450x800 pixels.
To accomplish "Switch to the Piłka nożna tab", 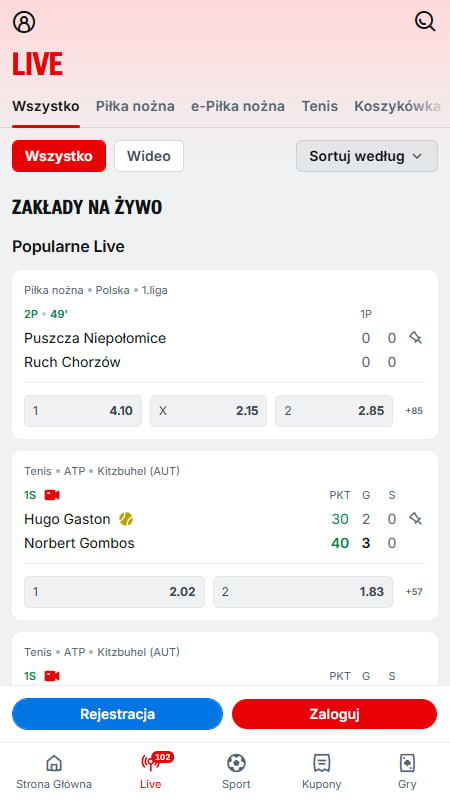I will (x=135, y=106).
